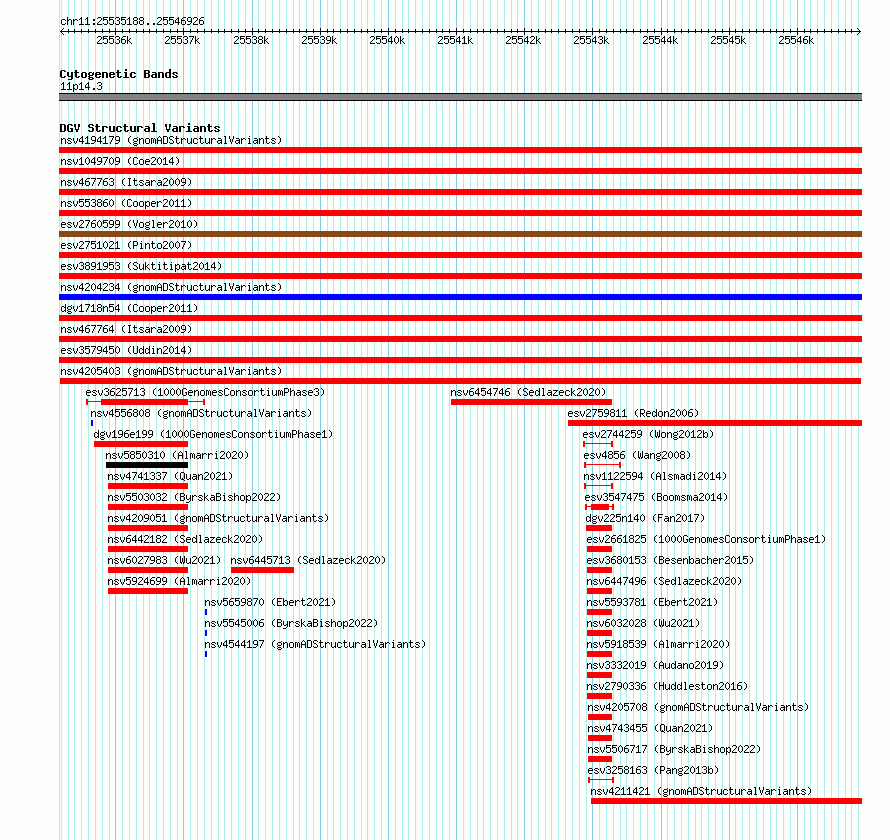Click nsv6447496 (Sedlazeck2020) label

664,581
